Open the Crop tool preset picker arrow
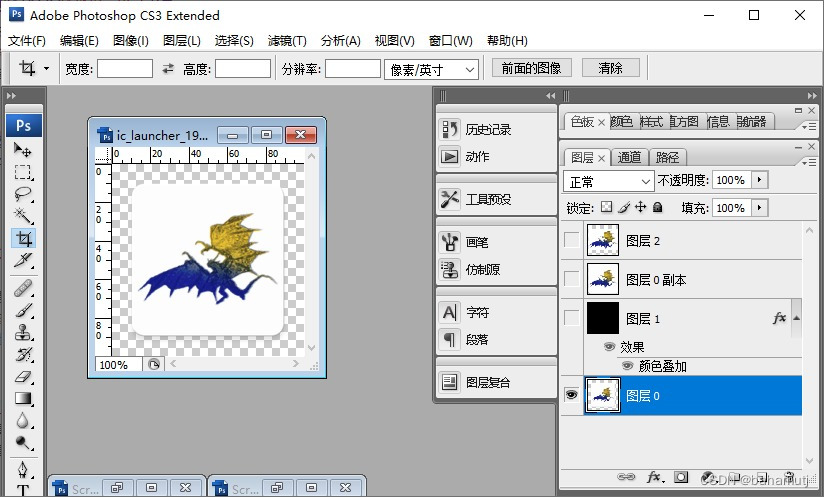Image resolution: width=824 pixels, height=497 pixels. 46,68
